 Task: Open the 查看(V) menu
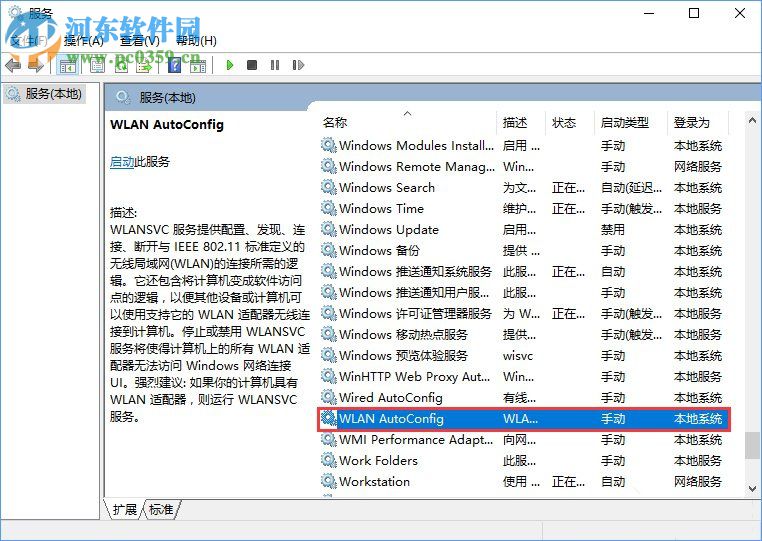point(139,41)
